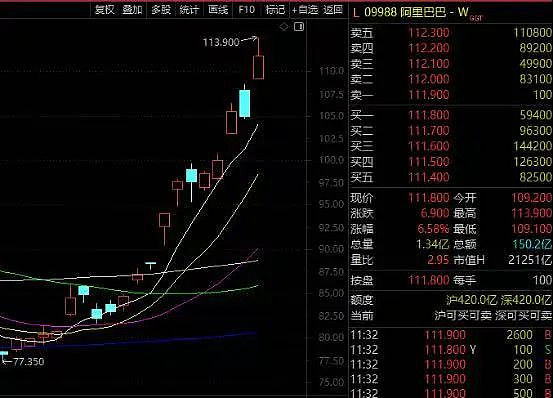554x398 pixels.
Task: Toggle the side panel icon above chart
Action: [299, 27]
